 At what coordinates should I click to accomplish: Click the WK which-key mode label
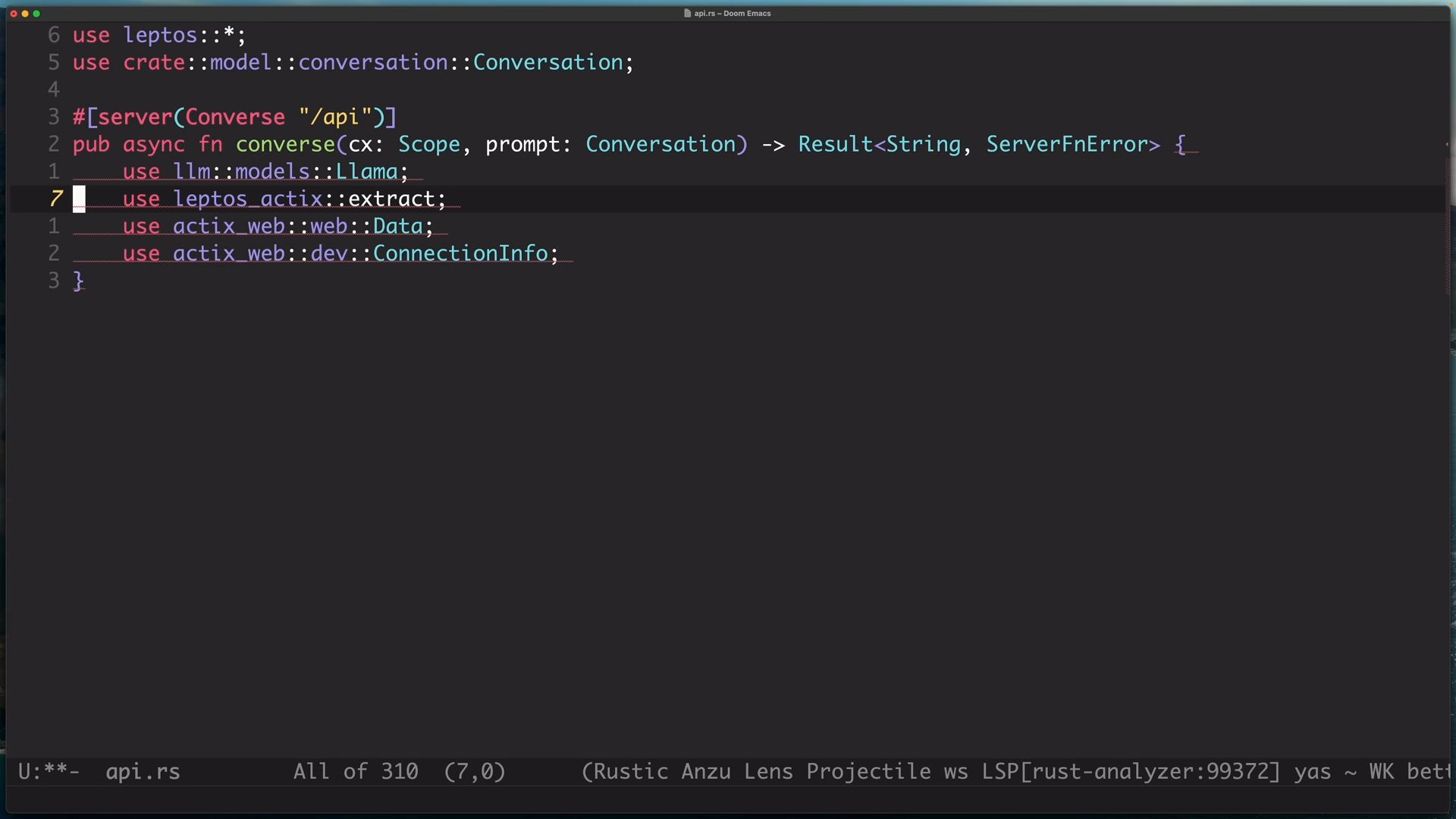pos(1381,772)
